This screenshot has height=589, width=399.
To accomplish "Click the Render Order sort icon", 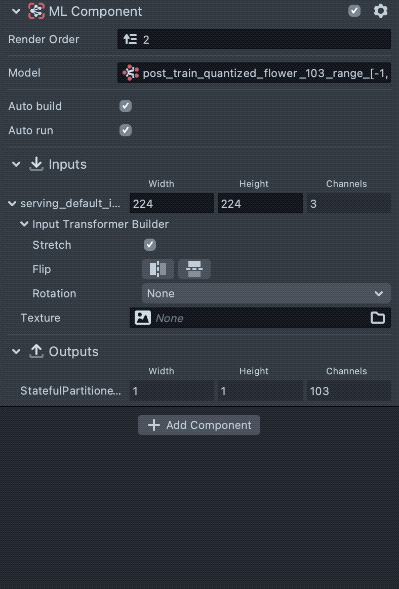I will coord(130,39).
